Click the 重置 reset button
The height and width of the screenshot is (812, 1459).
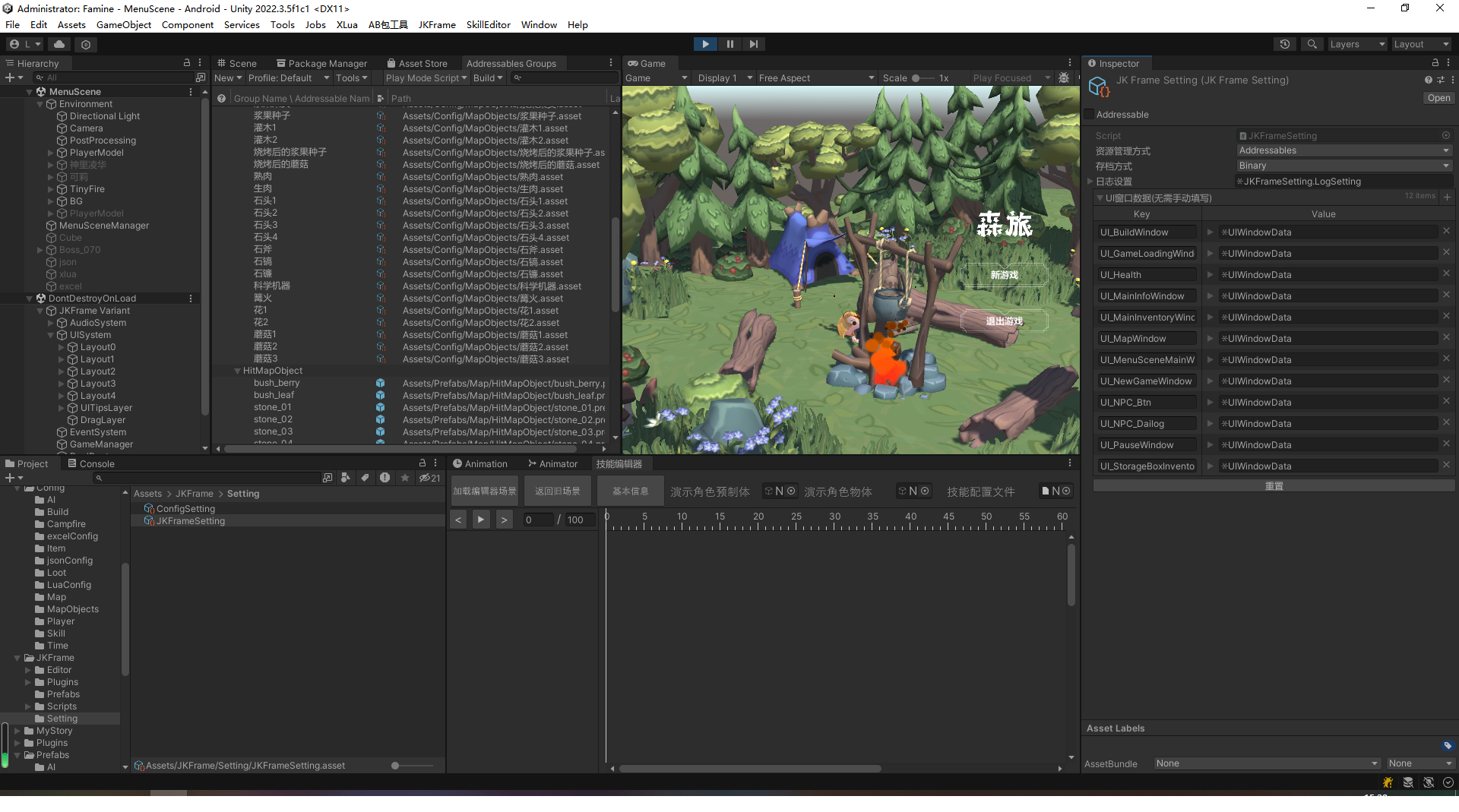[x=1274, y=486]
